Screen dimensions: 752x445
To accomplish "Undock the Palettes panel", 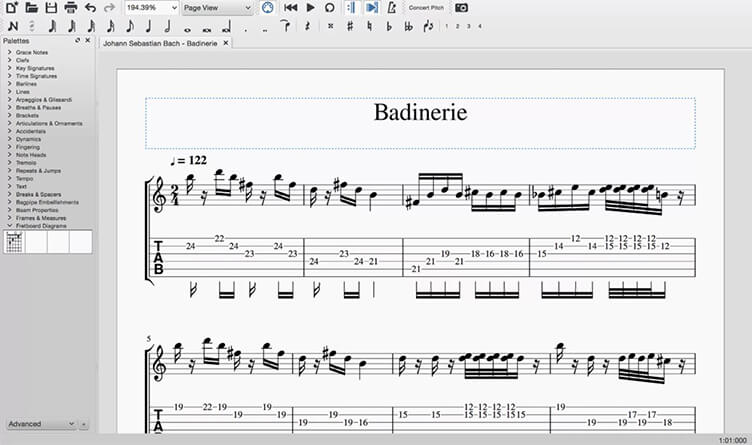I will [78, 40].
